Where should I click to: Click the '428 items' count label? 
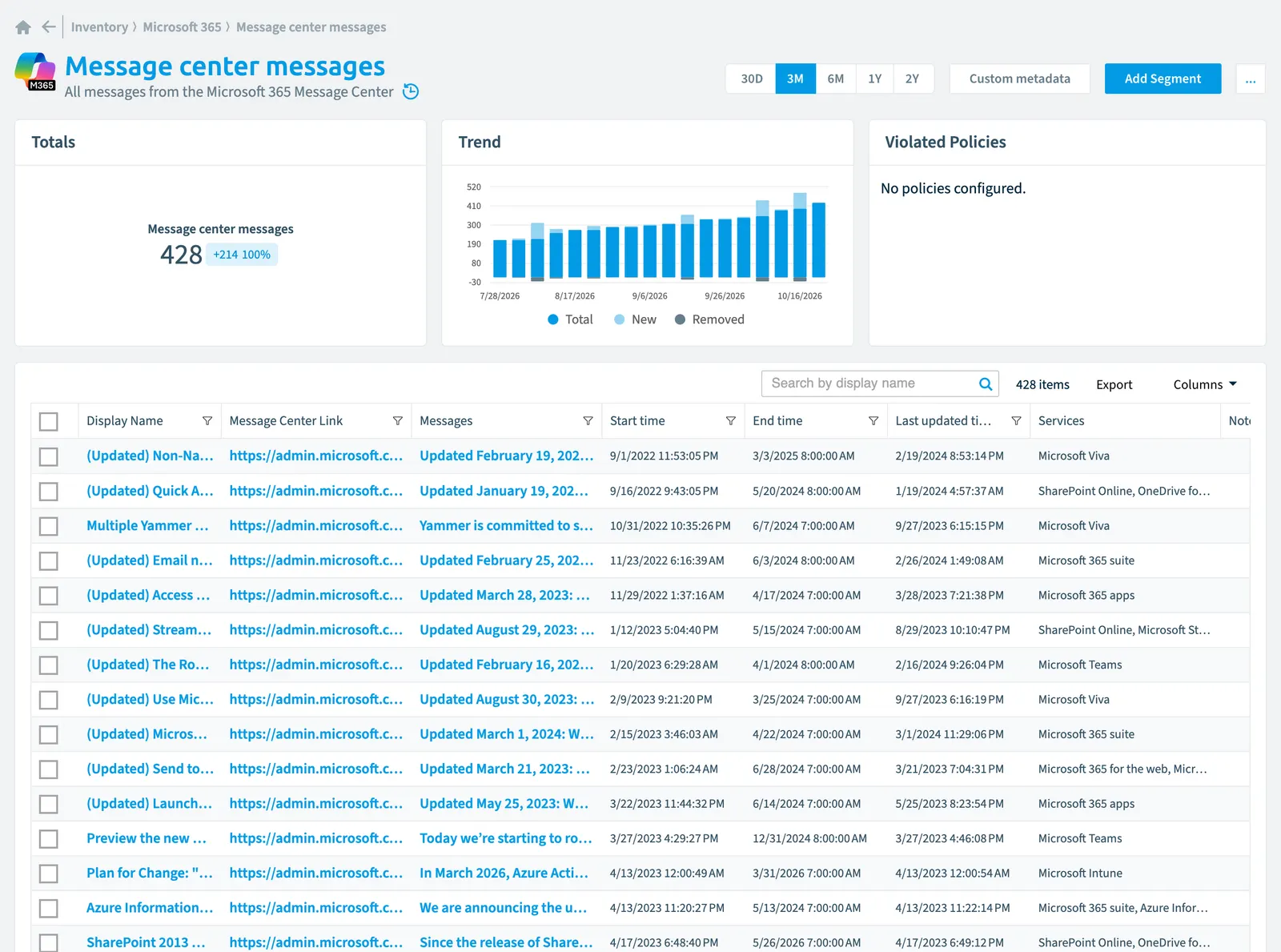(x=1042, y=384)
